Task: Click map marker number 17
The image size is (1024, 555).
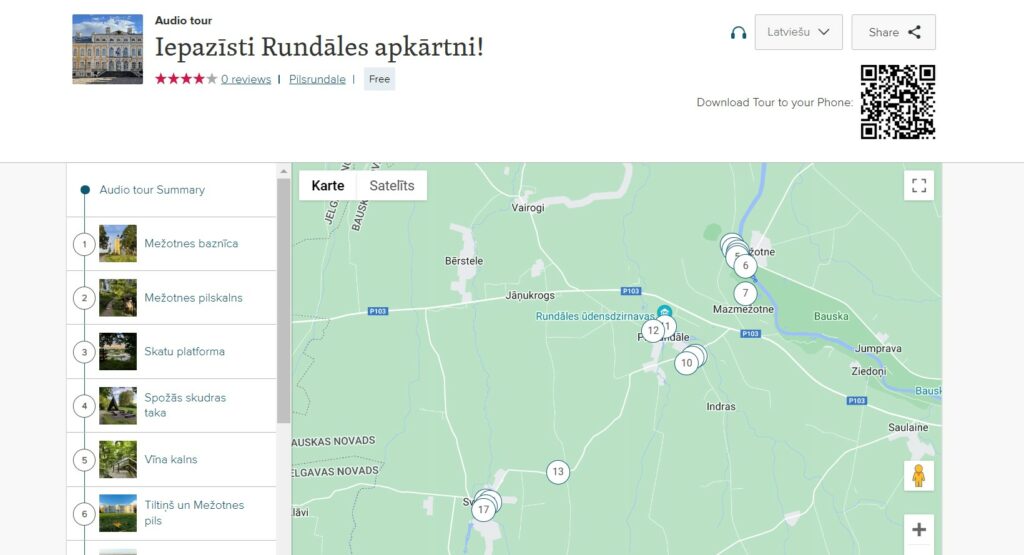Action: [x=484, y=510]
